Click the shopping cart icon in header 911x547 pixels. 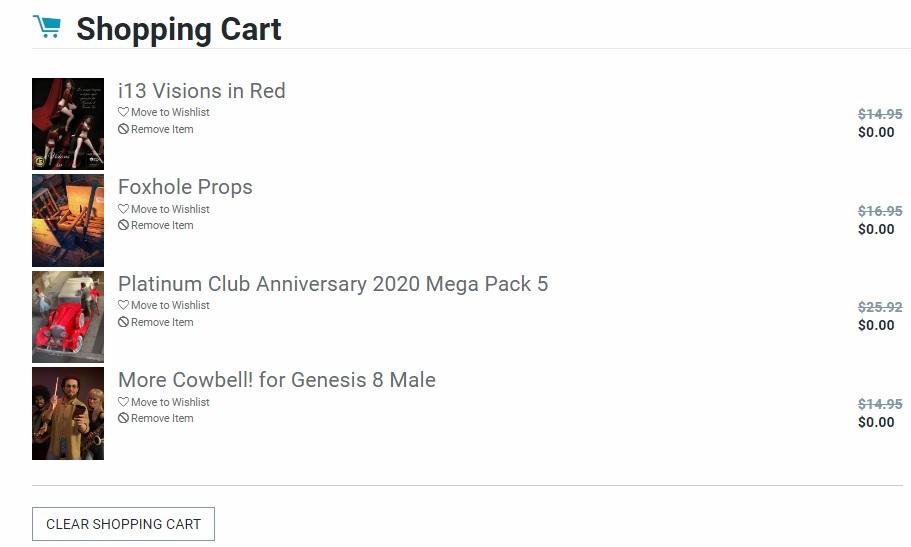tap(46, 27)
